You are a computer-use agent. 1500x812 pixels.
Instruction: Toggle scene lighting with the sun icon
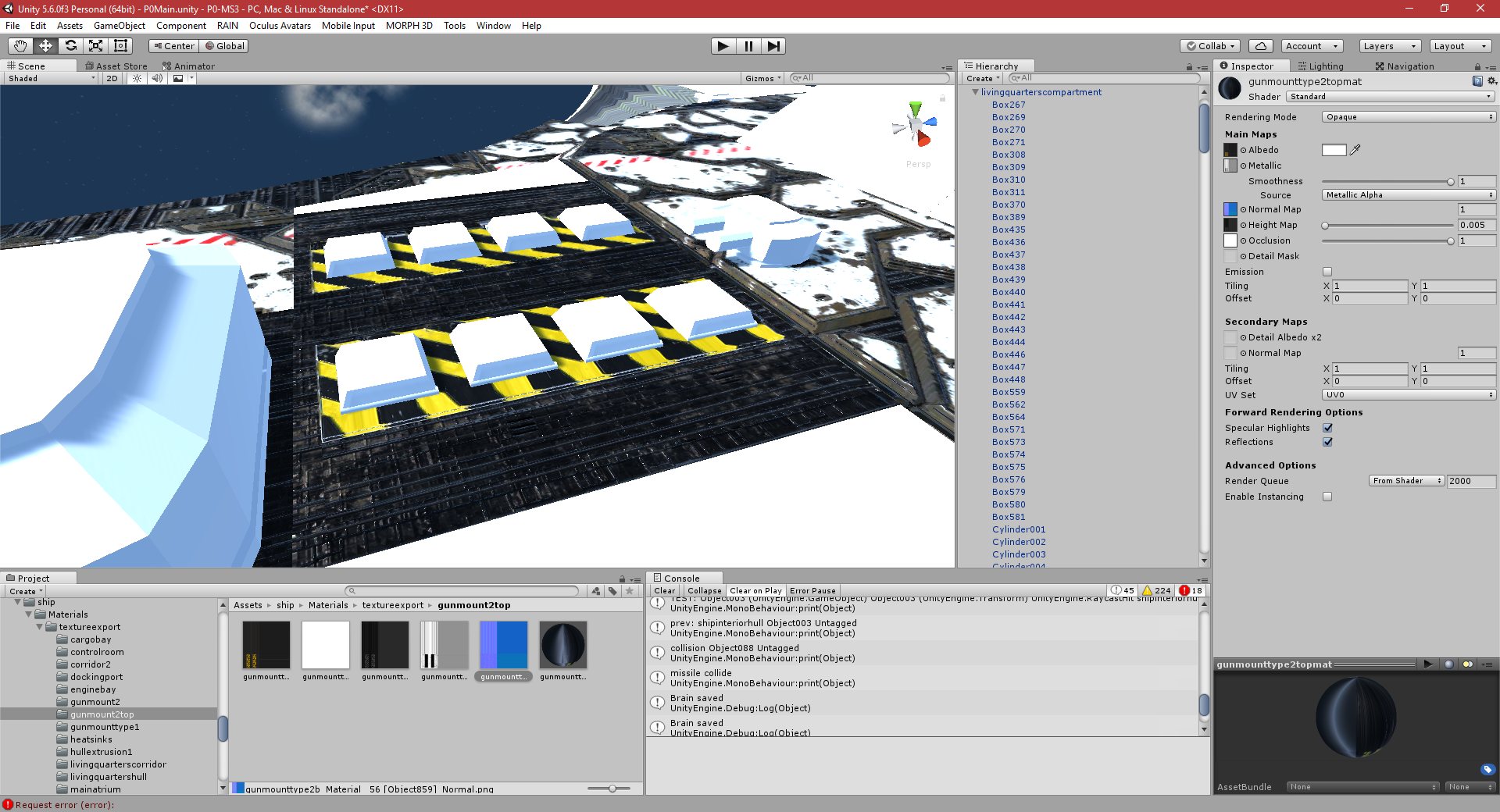tap(137, 78)
